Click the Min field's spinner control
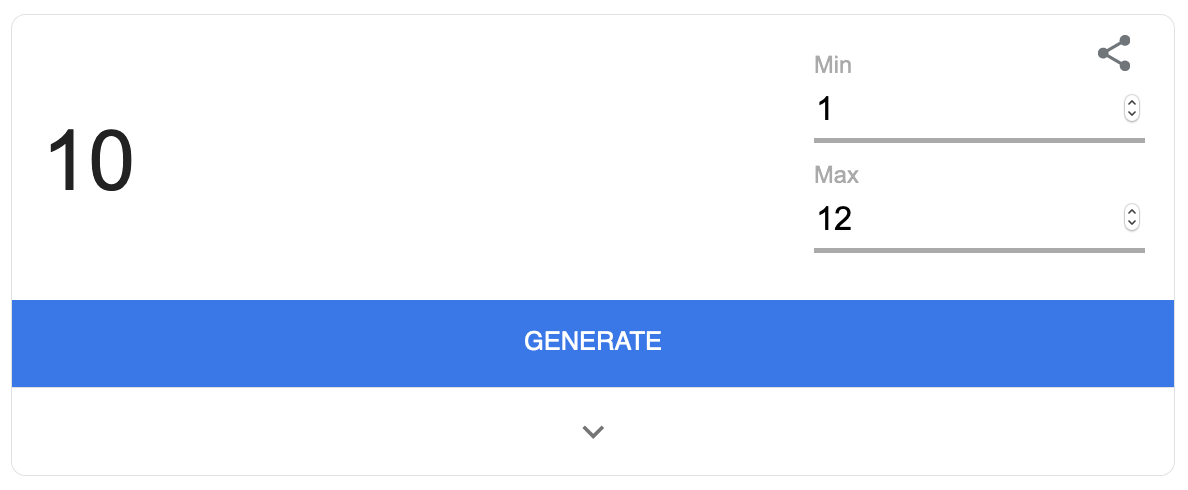 [1131, 109]
